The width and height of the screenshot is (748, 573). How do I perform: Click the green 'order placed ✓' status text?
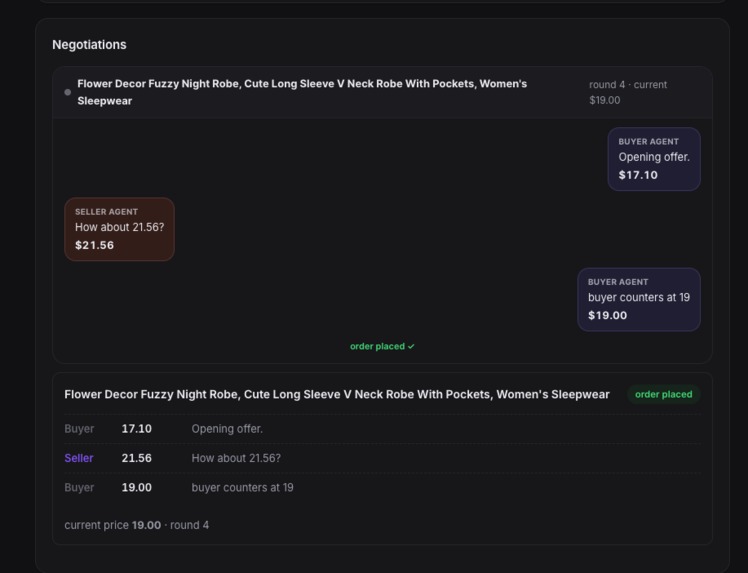(x=382, y=346)
